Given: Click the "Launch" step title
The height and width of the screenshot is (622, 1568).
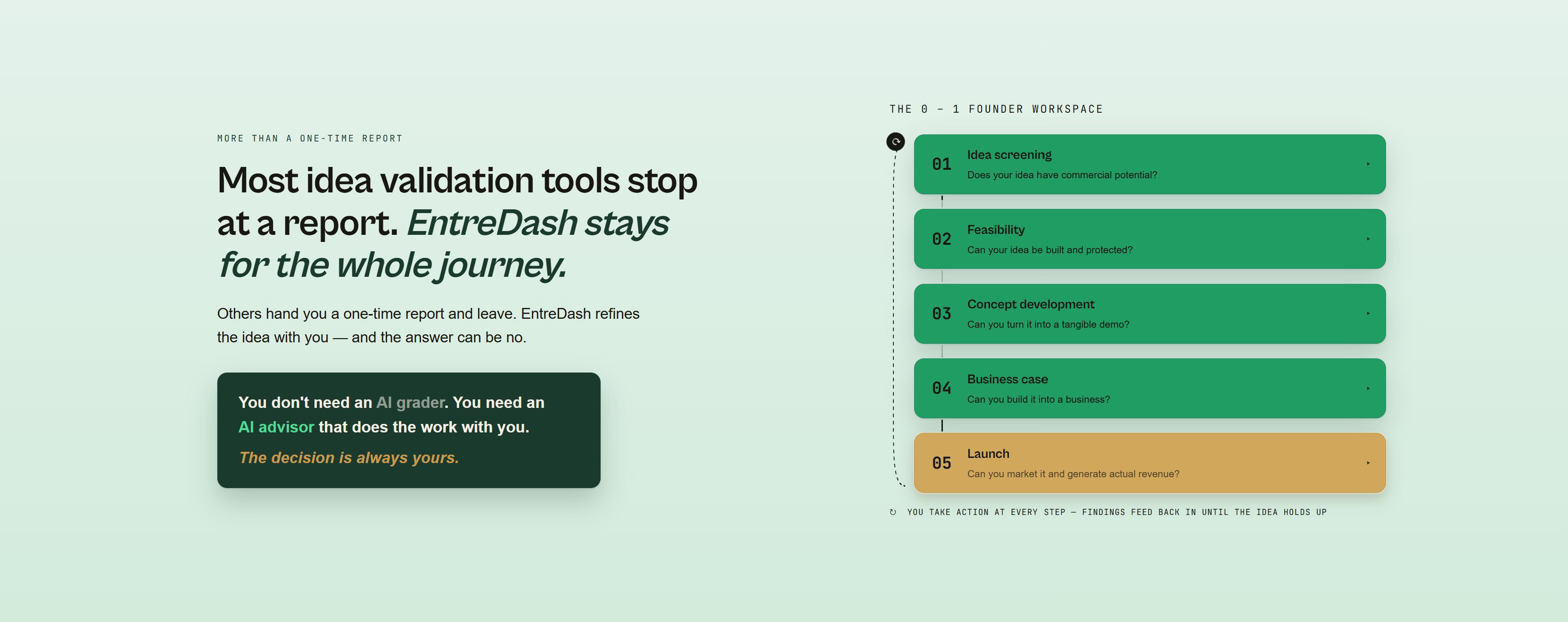Looking at the screenshot, I should (988, 454).
